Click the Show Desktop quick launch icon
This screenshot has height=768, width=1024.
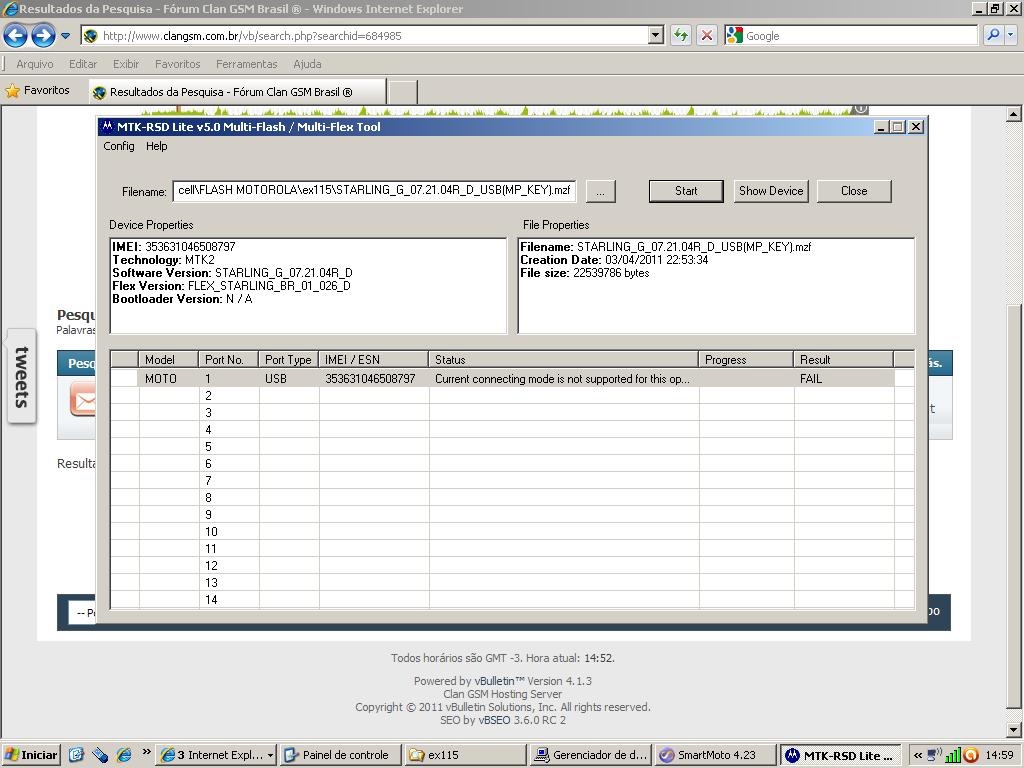coord(76,755)
